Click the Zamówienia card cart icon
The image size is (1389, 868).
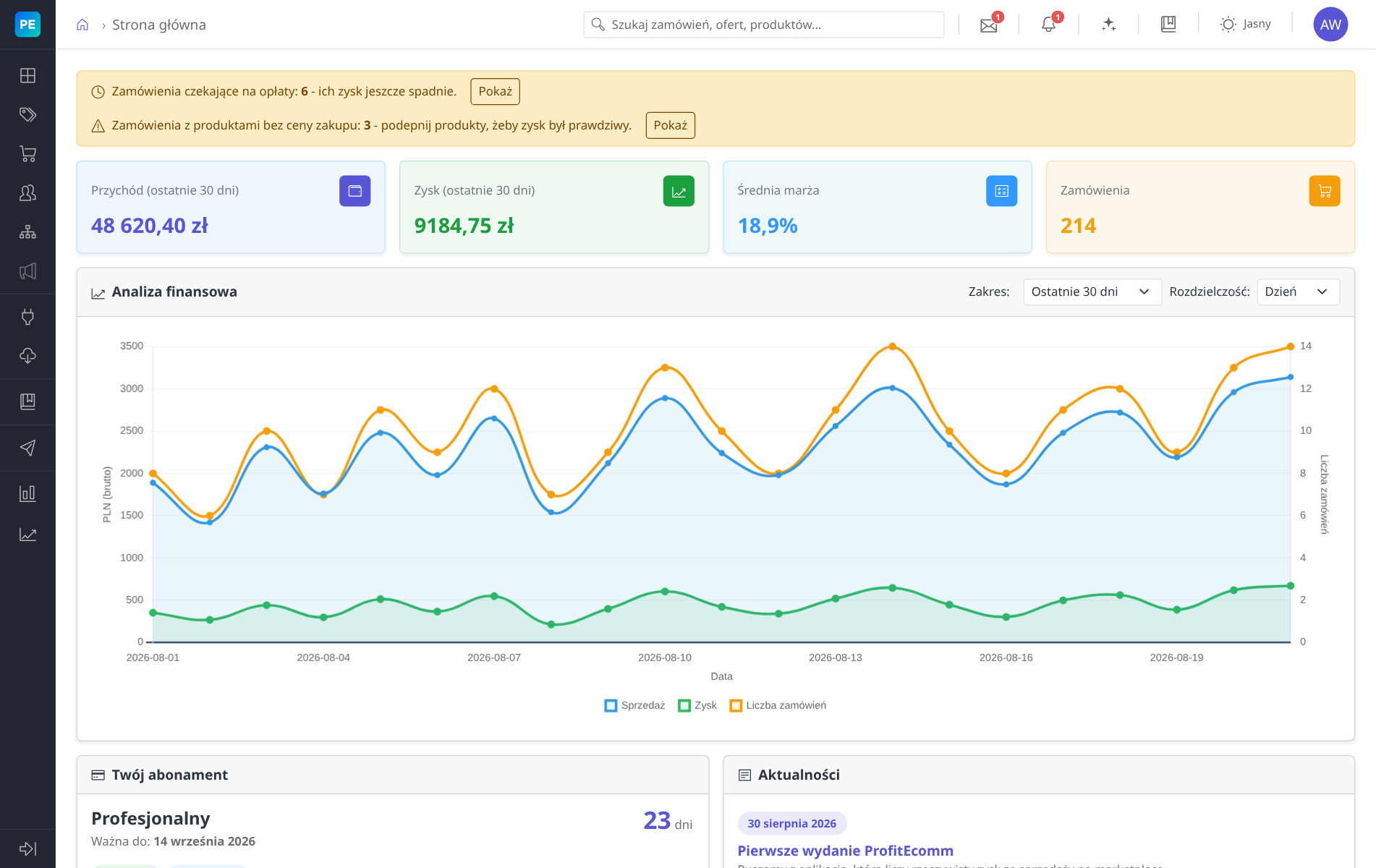click(x=1325, y=191)
